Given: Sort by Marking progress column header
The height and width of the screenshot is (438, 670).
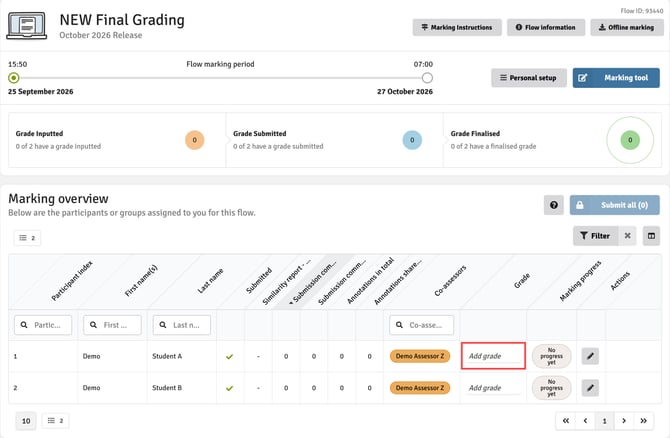Looking at the screenshot, I should [580, 281].
